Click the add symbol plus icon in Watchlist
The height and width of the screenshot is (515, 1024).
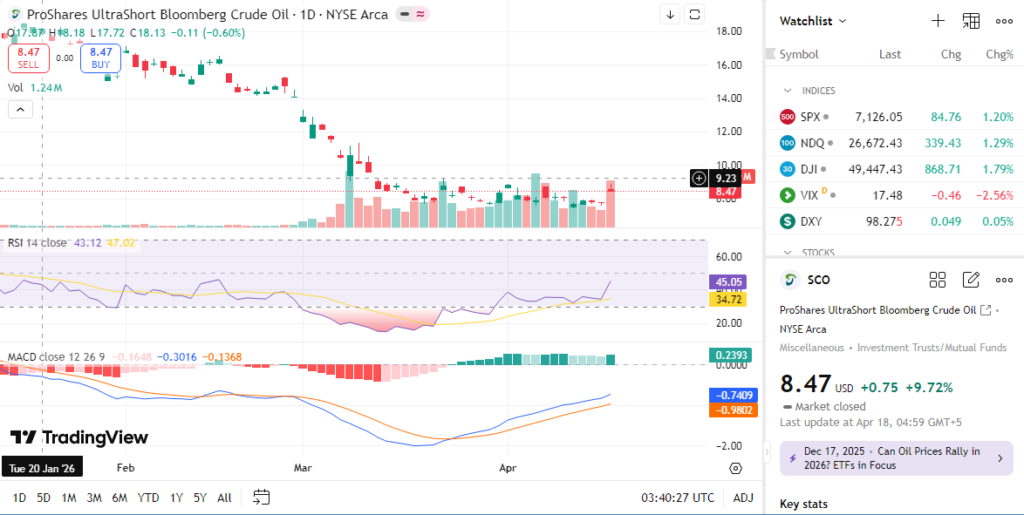[x=938, y=21]
